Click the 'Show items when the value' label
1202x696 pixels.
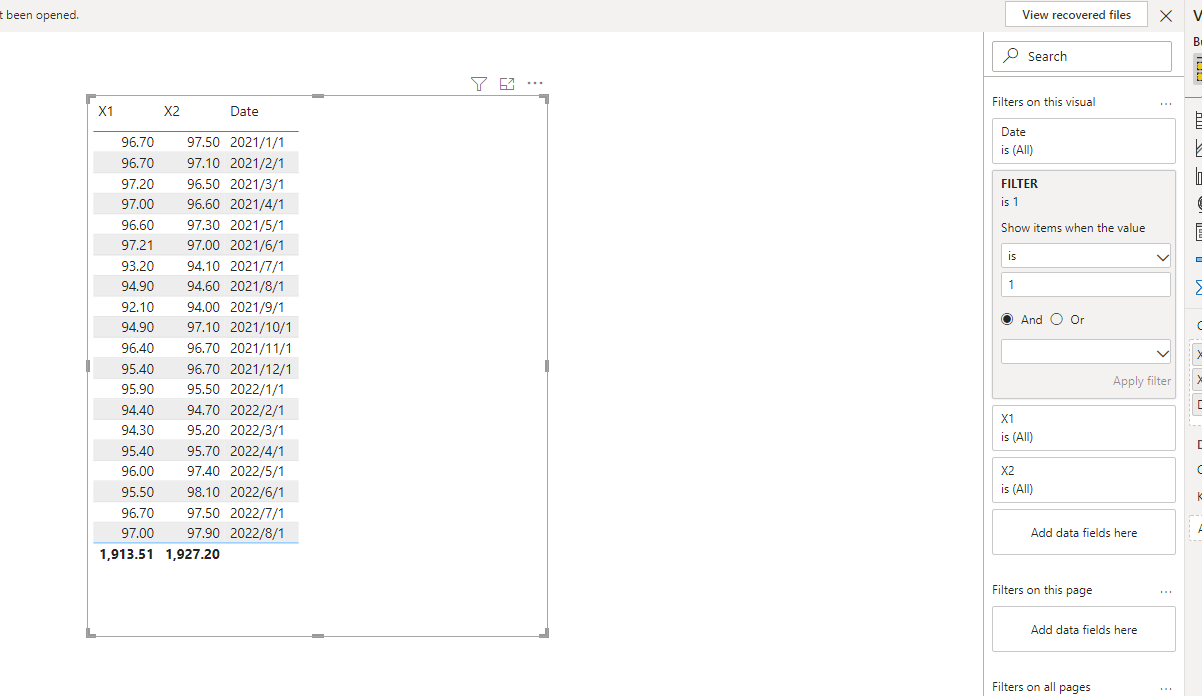pyautogui.click(x=1073, y=228)
